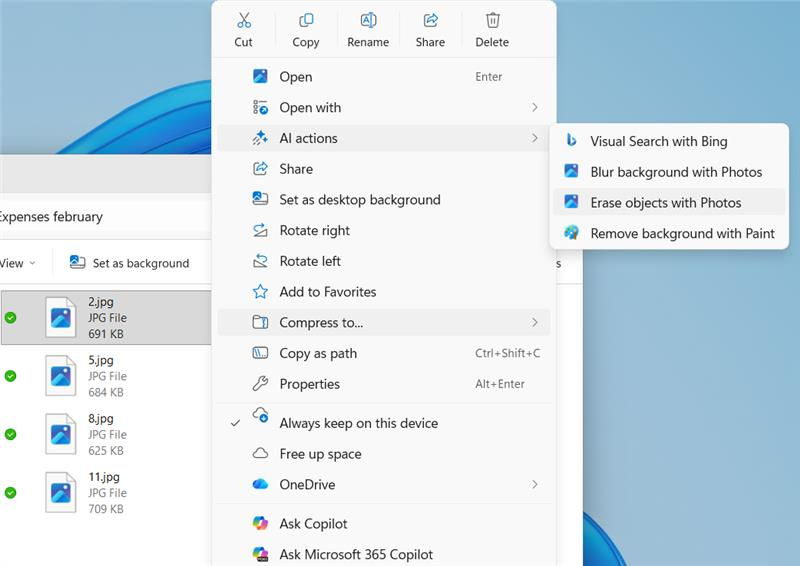800x566 pixels.
Task: Click the 2.jpg file name
Action: [101, 302]
